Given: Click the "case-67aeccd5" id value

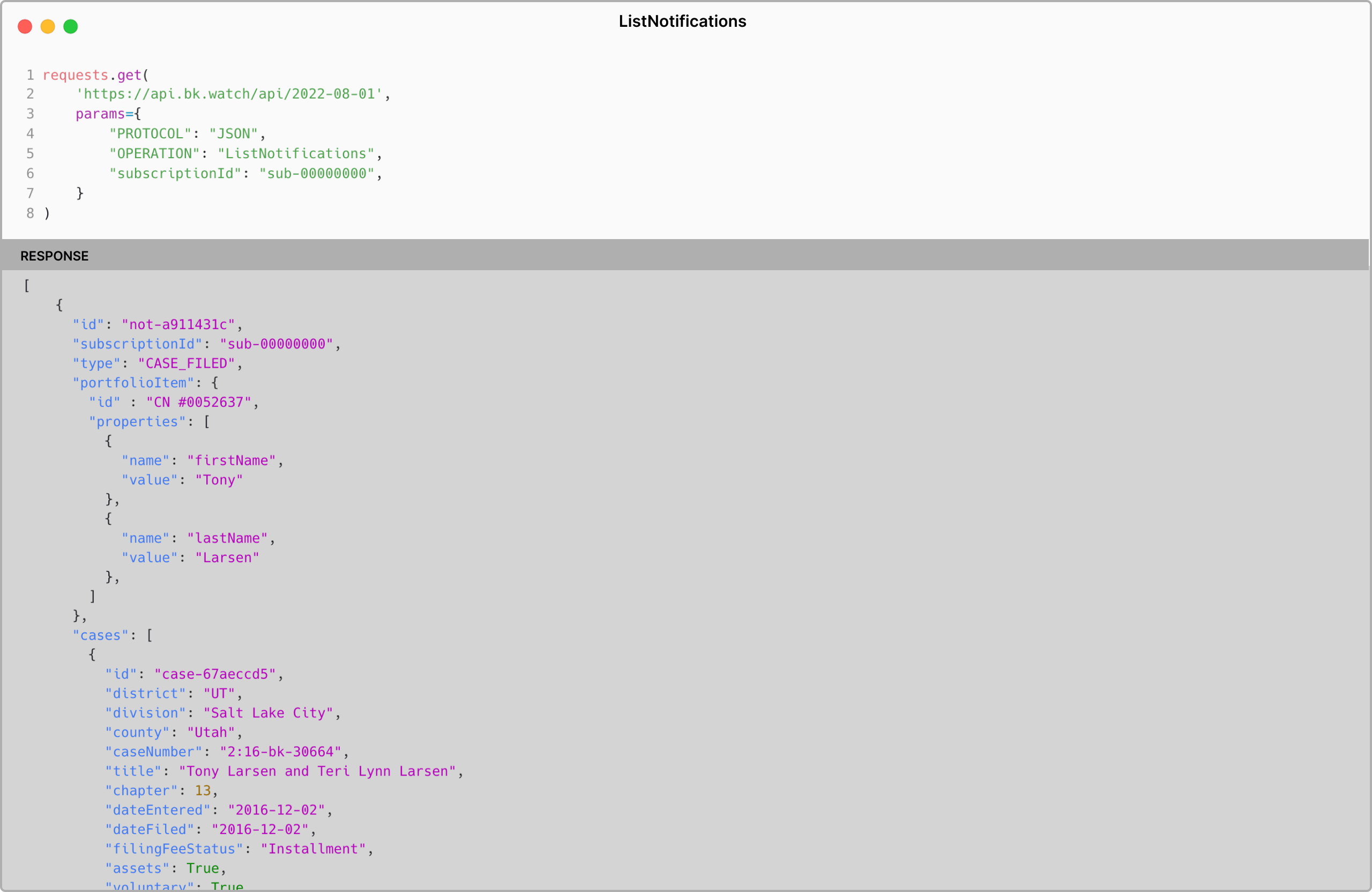Looking at the screenshot, I should [x=215, y=674].
